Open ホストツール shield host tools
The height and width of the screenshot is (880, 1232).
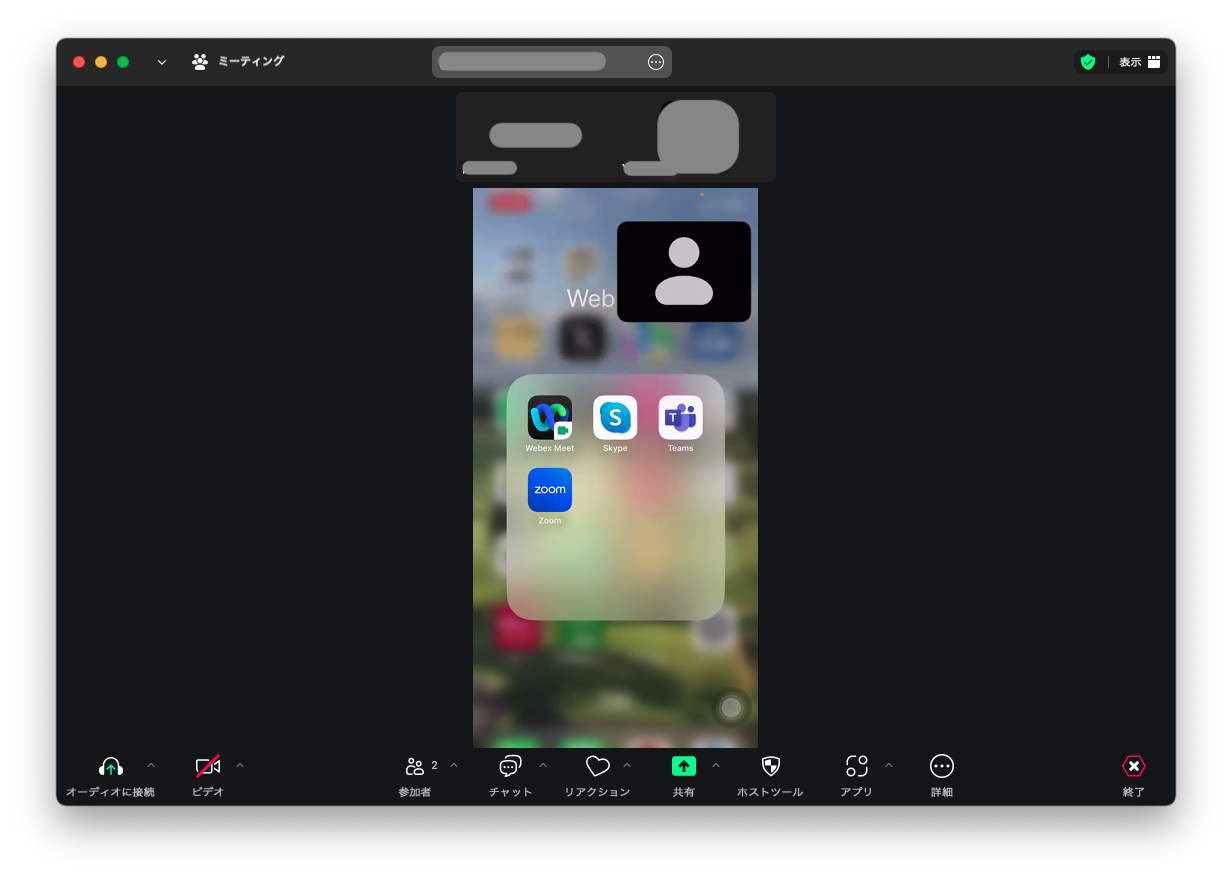(x=770, y=767)
